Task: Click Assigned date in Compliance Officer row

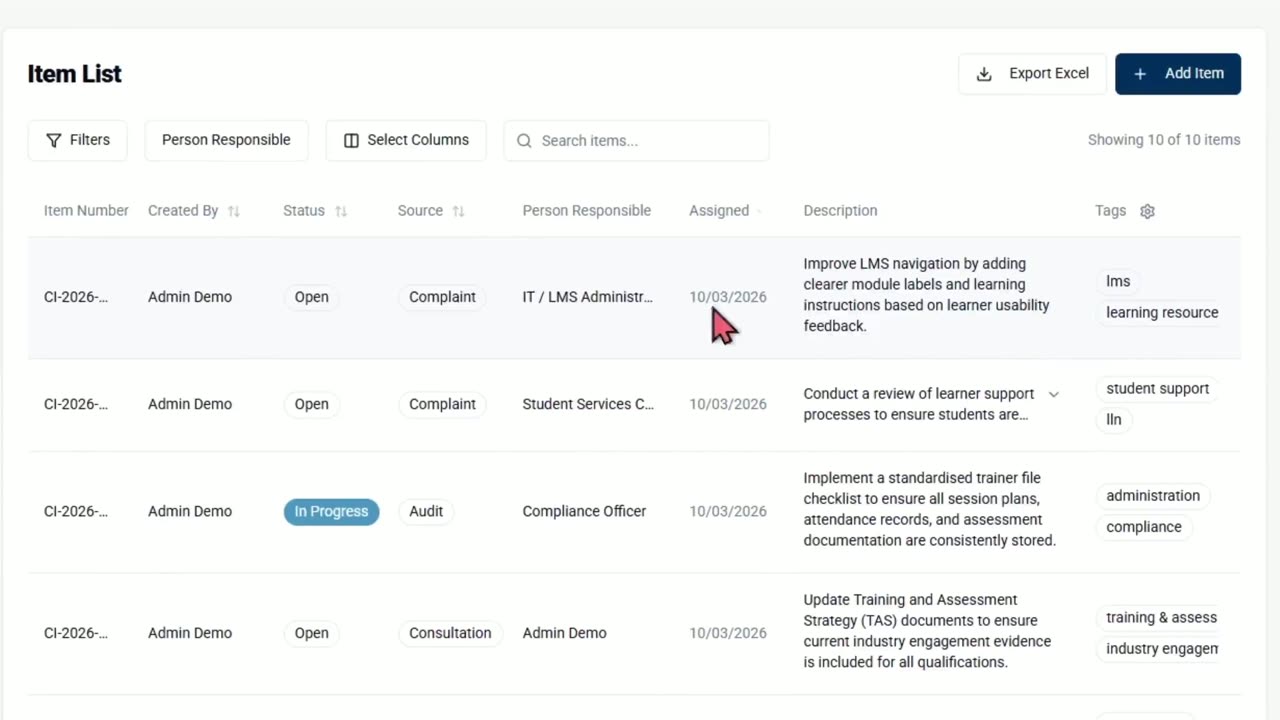Action: (x=728, y=511)
